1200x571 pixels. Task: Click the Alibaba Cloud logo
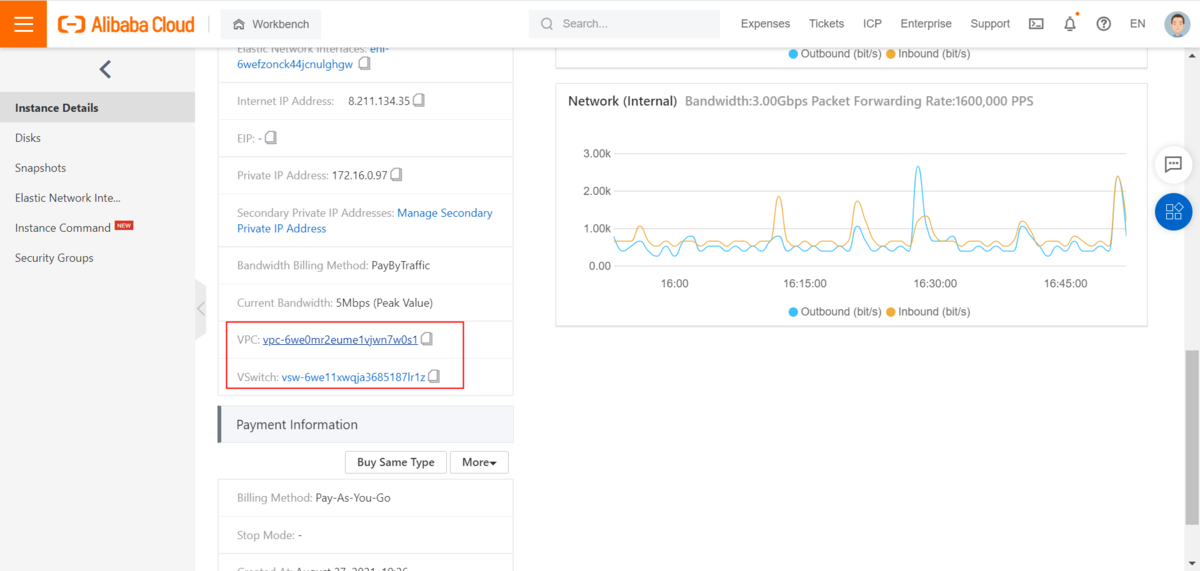(126, 24)
